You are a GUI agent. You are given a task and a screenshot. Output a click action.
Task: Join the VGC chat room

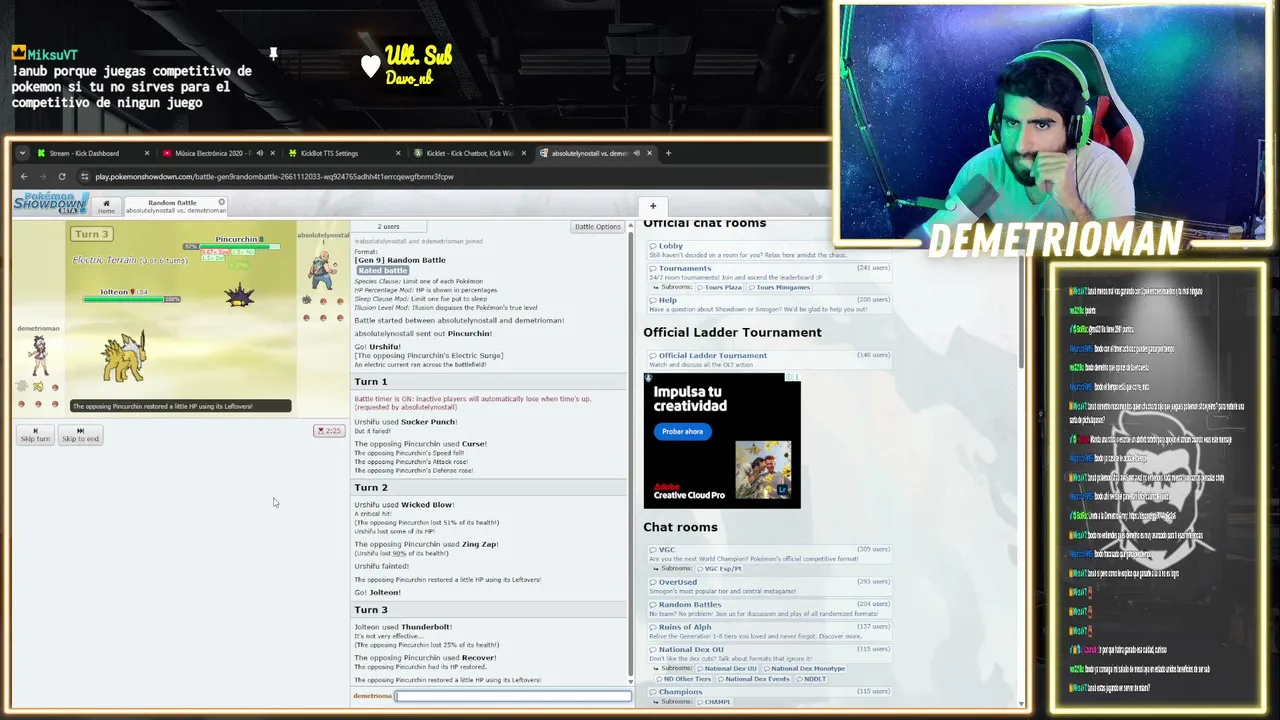[x=769, y=554]
